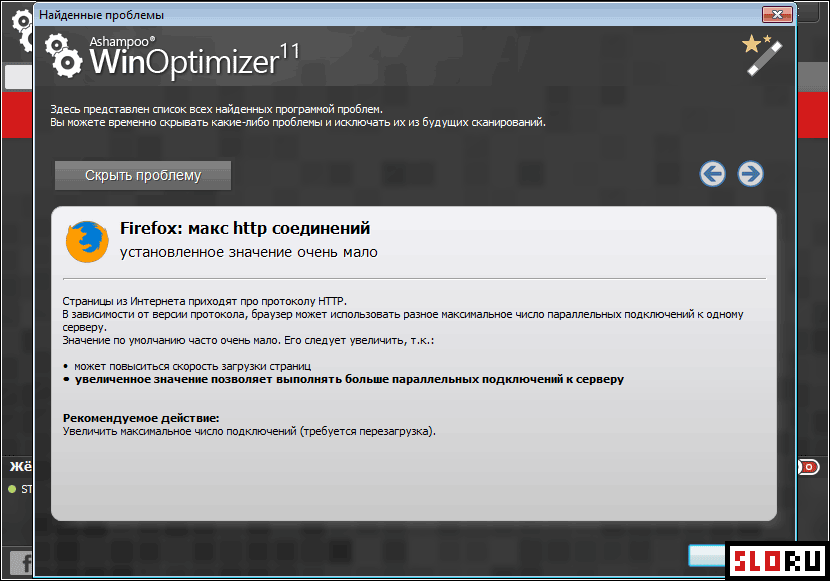Click the WinOptimizer gears logo
The width and height of the screenshot is (830, 581).
pyautogui.click(x=63, y=56)
